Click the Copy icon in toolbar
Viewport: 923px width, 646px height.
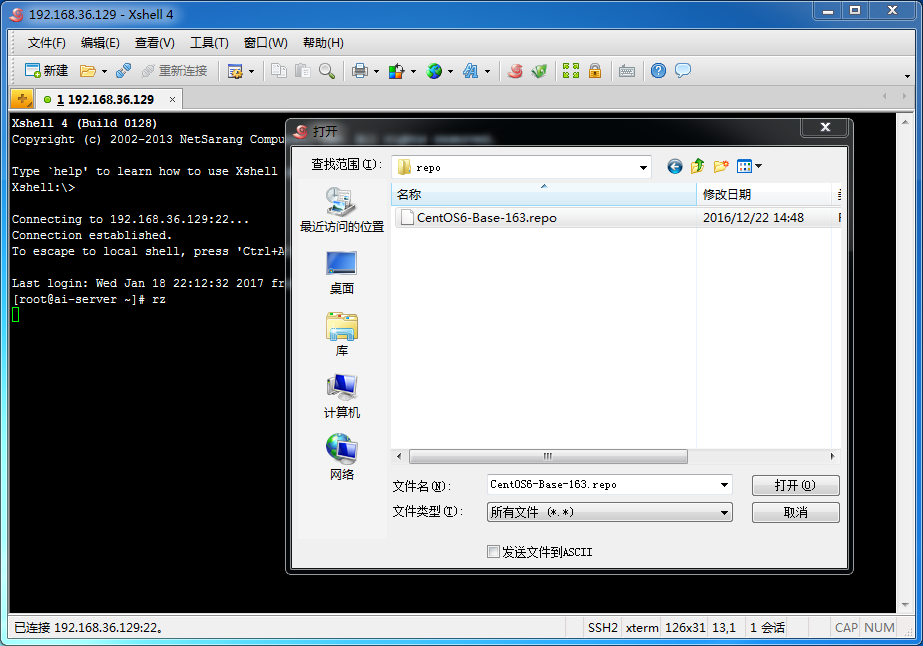278,71
